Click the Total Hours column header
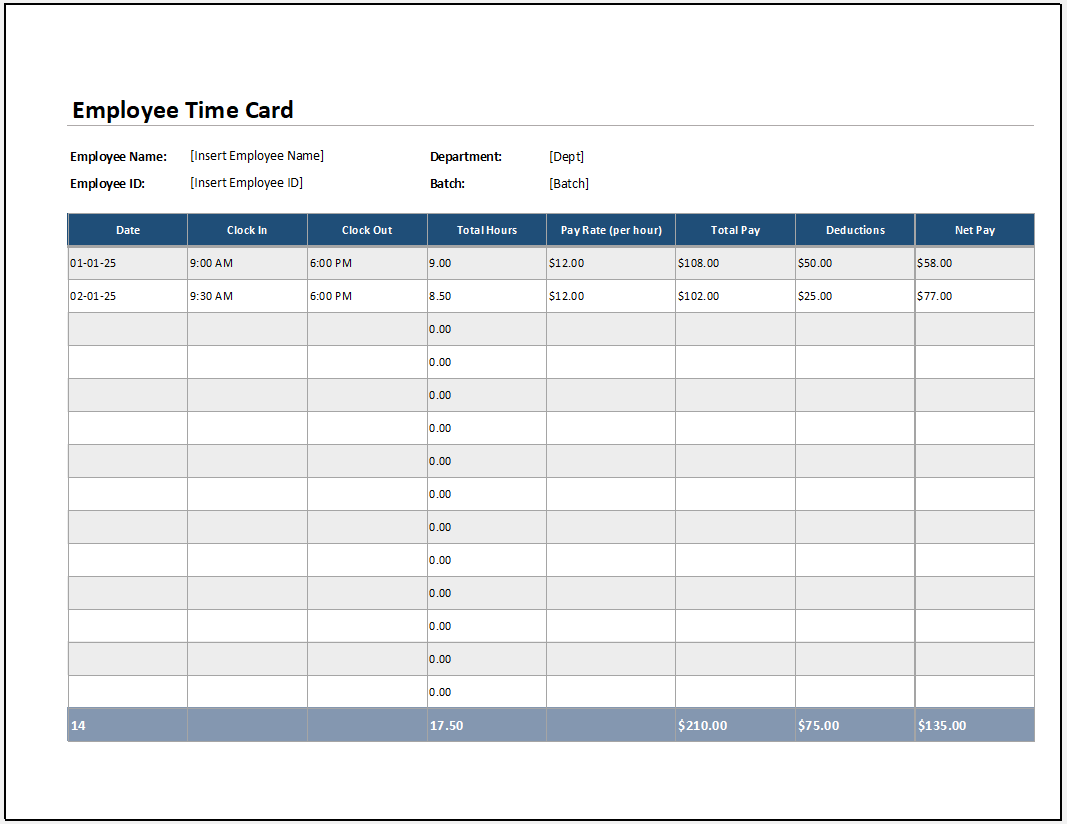1067x824 pixels. tap(486, 229)
